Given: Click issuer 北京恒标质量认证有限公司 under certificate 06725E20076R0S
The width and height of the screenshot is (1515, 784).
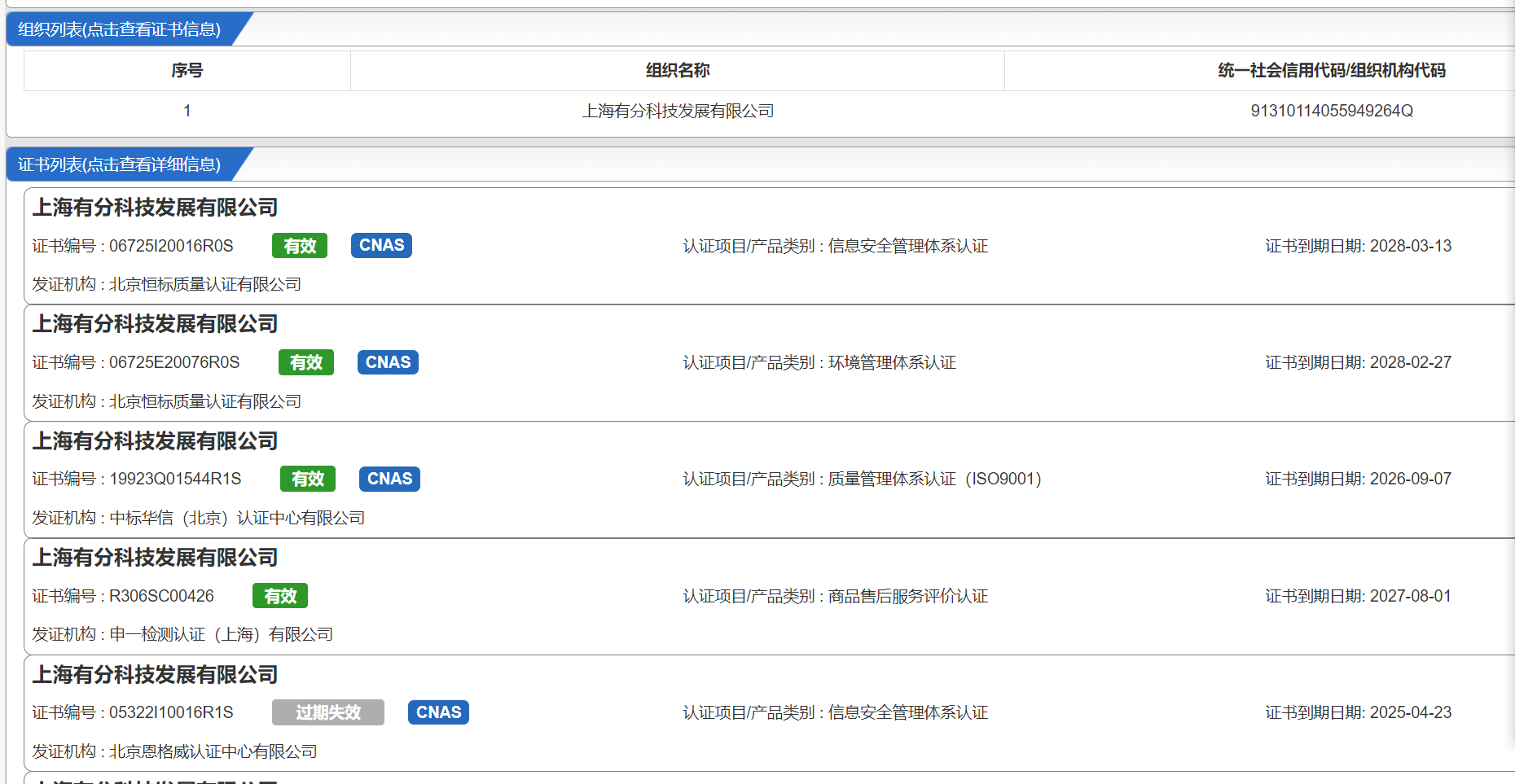Looking at the screenshot, I should (205, 401).
